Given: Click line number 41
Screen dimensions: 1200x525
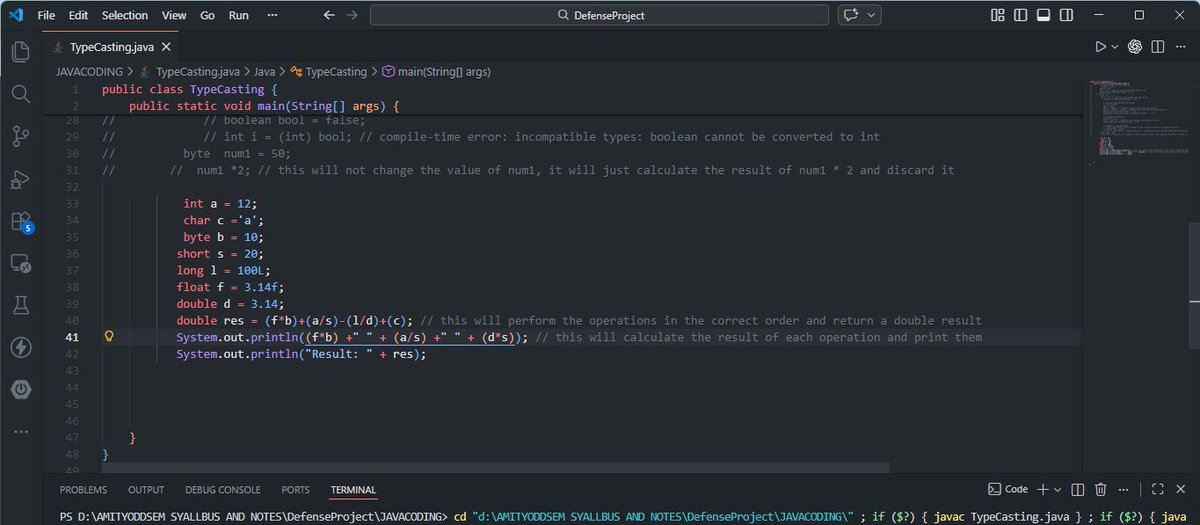Looking at the screenshot, I should [72, 337].
